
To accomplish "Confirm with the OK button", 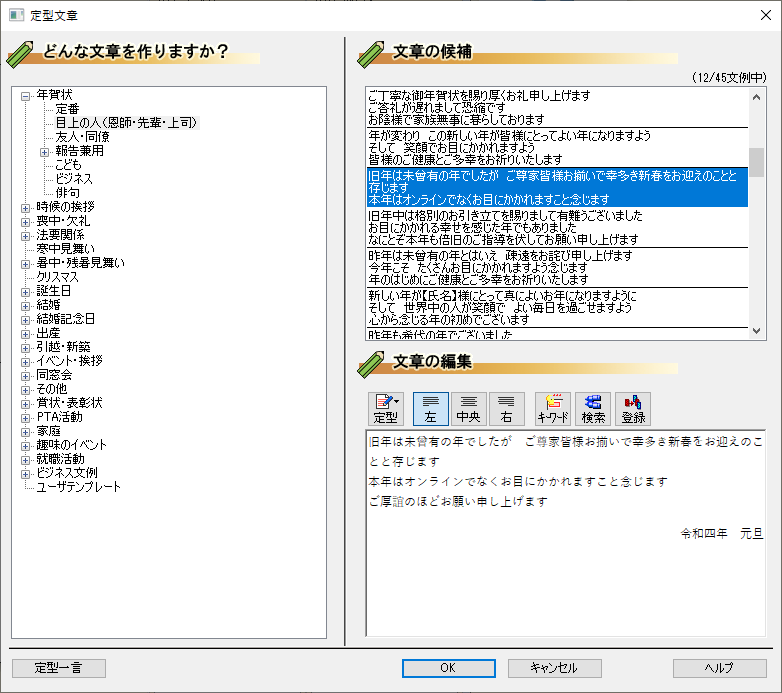I will tap(448, 668).
